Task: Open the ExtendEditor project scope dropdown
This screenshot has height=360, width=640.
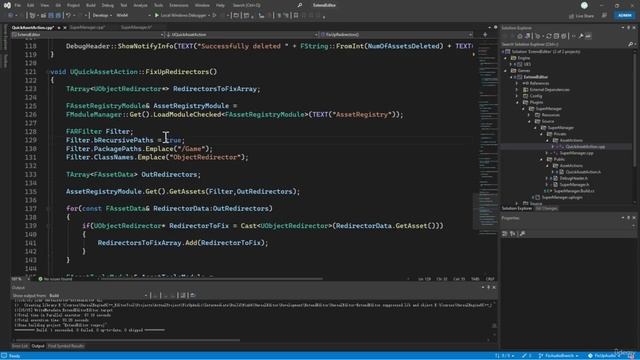Action: point(88,35)
